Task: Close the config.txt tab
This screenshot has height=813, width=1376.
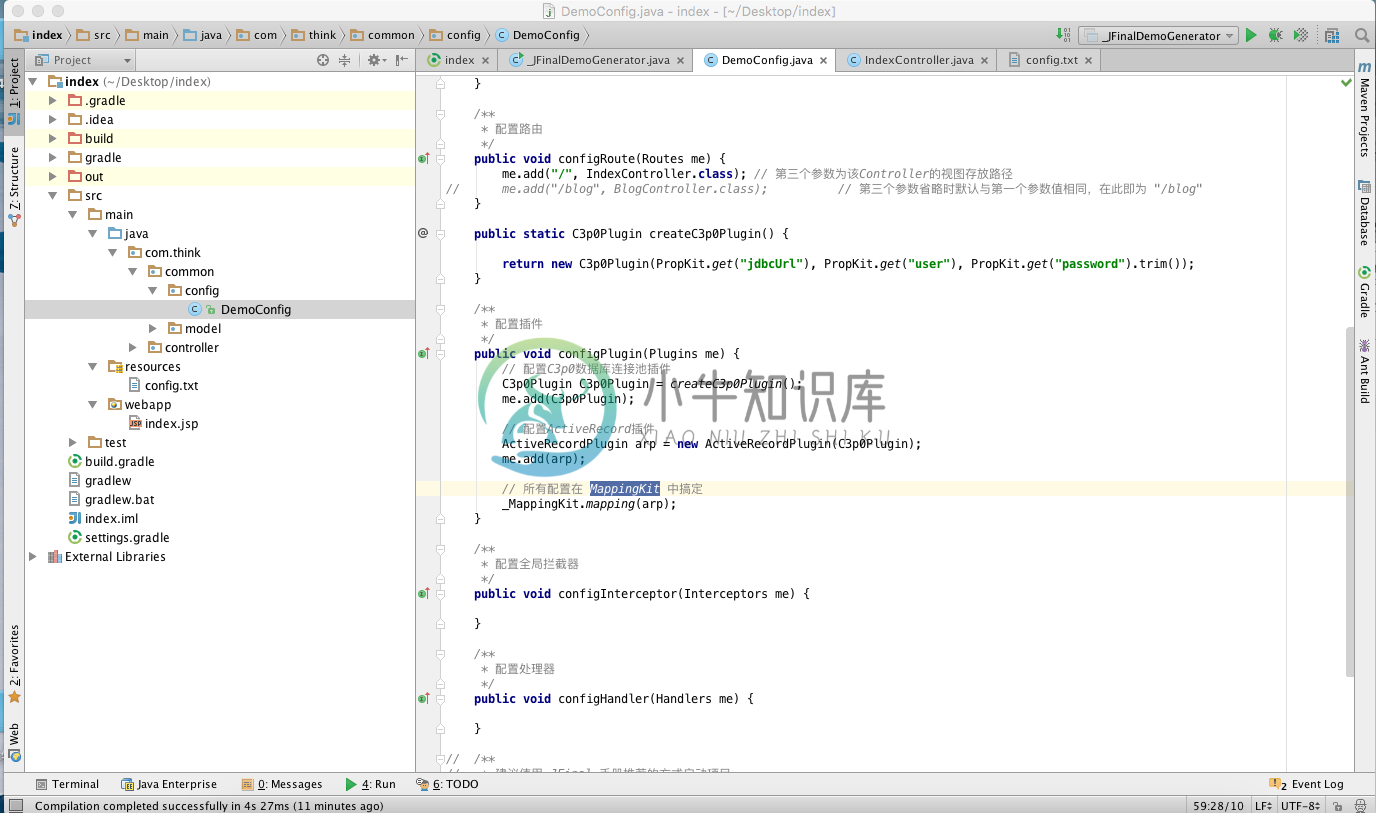Action: (1089, 61)
